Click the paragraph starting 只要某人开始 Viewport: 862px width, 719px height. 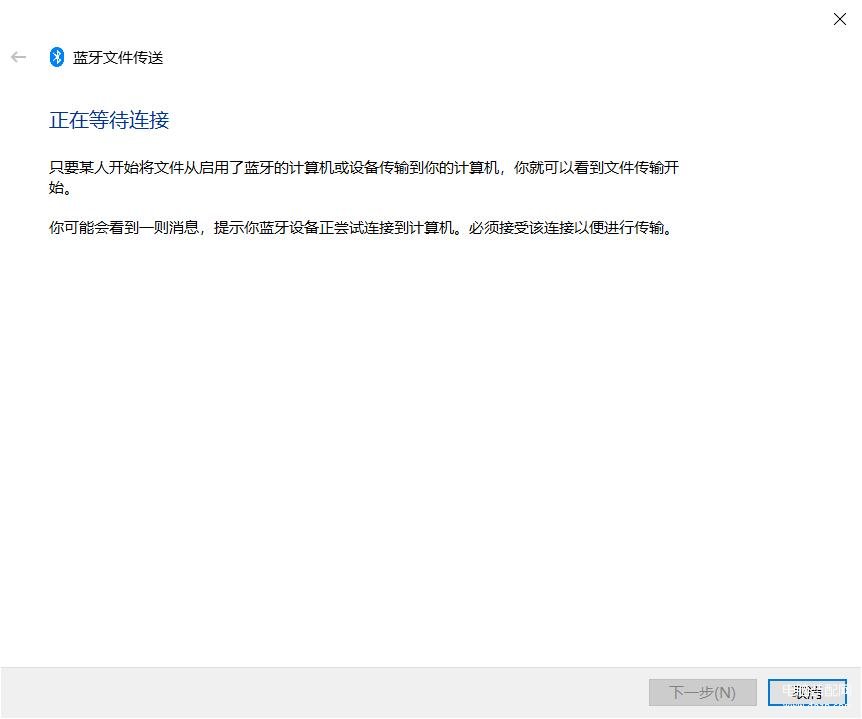(364, 177)
